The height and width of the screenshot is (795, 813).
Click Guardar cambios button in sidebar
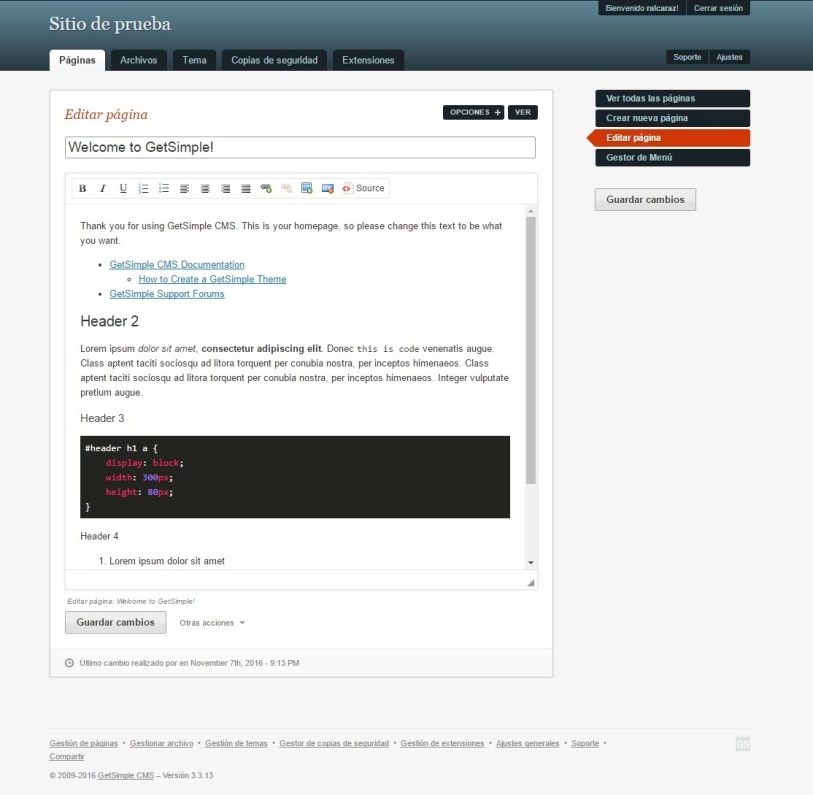tap(645, 199)
